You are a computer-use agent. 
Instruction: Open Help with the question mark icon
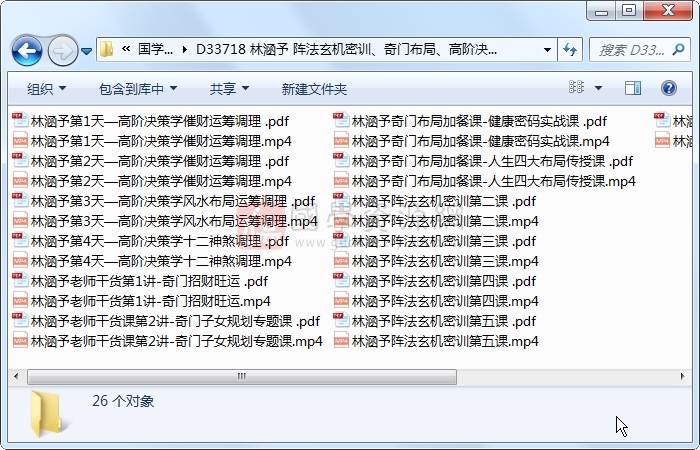coord(668,88)
